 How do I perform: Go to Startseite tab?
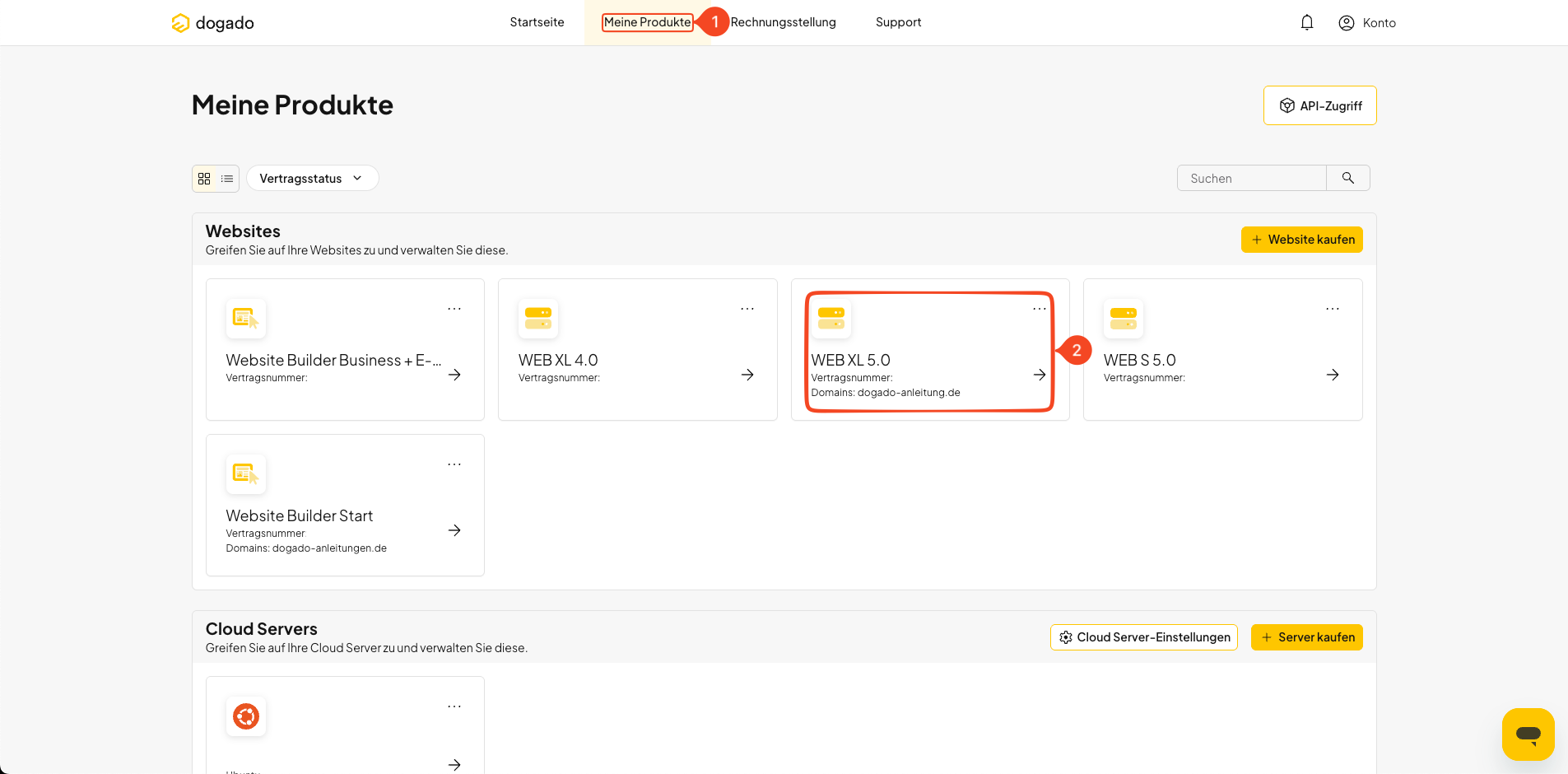tap(537, 22)
